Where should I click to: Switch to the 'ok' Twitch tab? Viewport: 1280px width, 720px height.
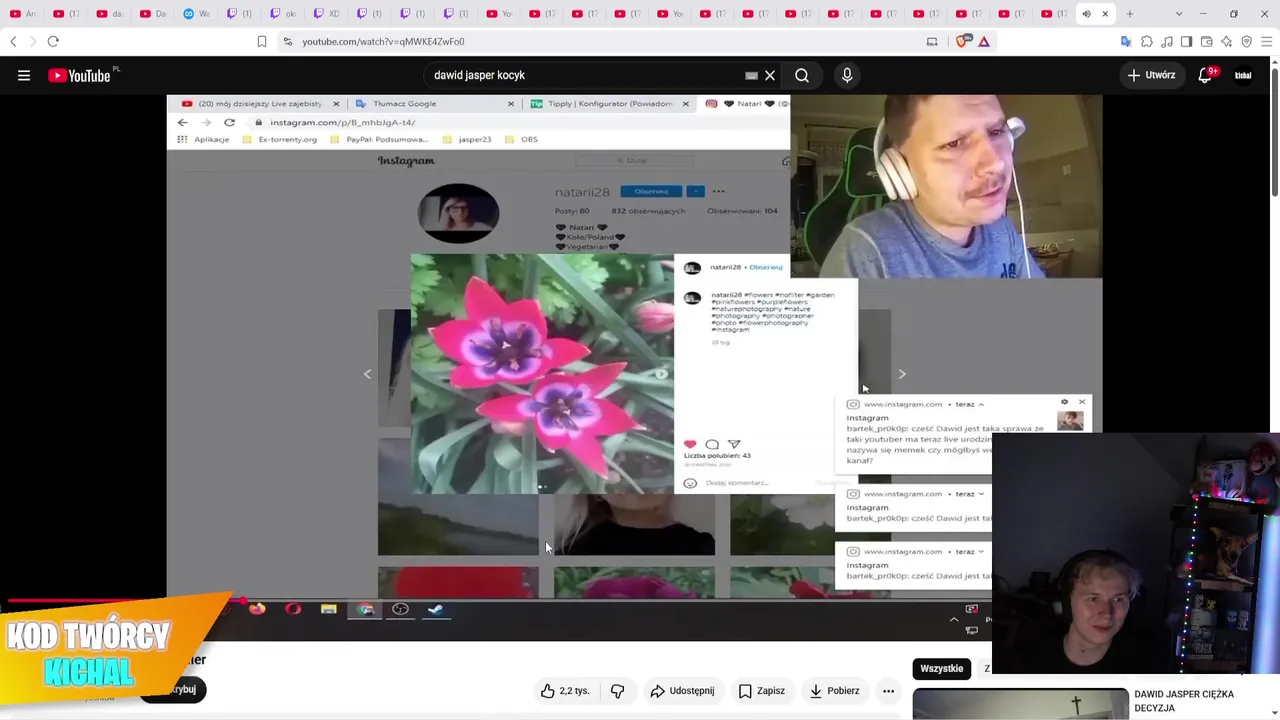click(282, 14)
